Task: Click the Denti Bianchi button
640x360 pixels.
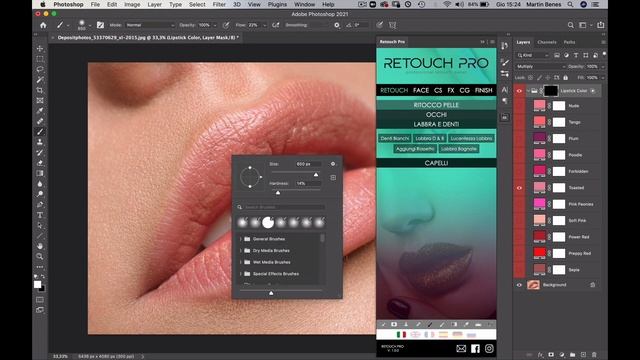Action: click(395, 138)
